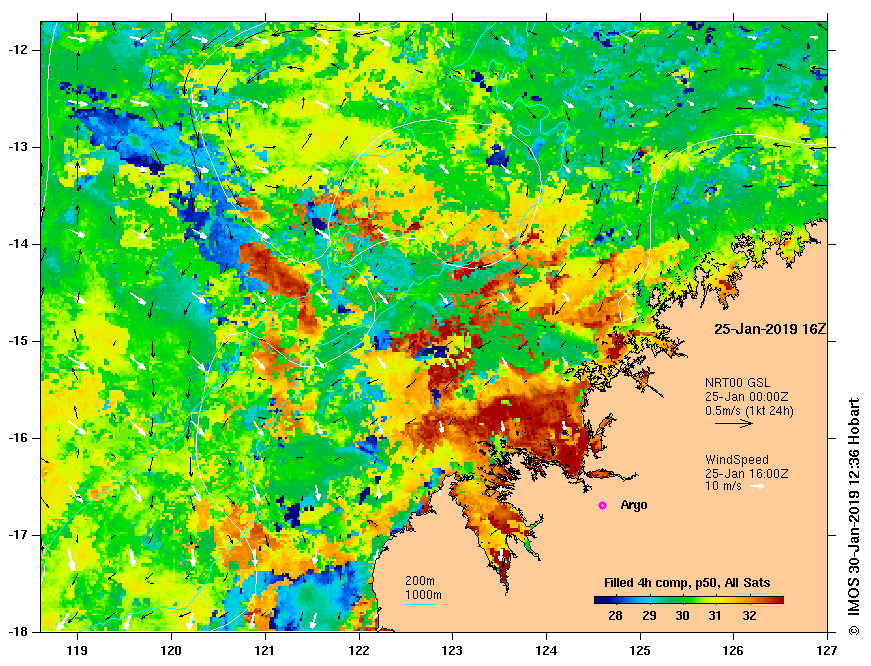Click the '0.5m/s (1kt 24h)' label
The image size is (871, 666).
[749, 411]
